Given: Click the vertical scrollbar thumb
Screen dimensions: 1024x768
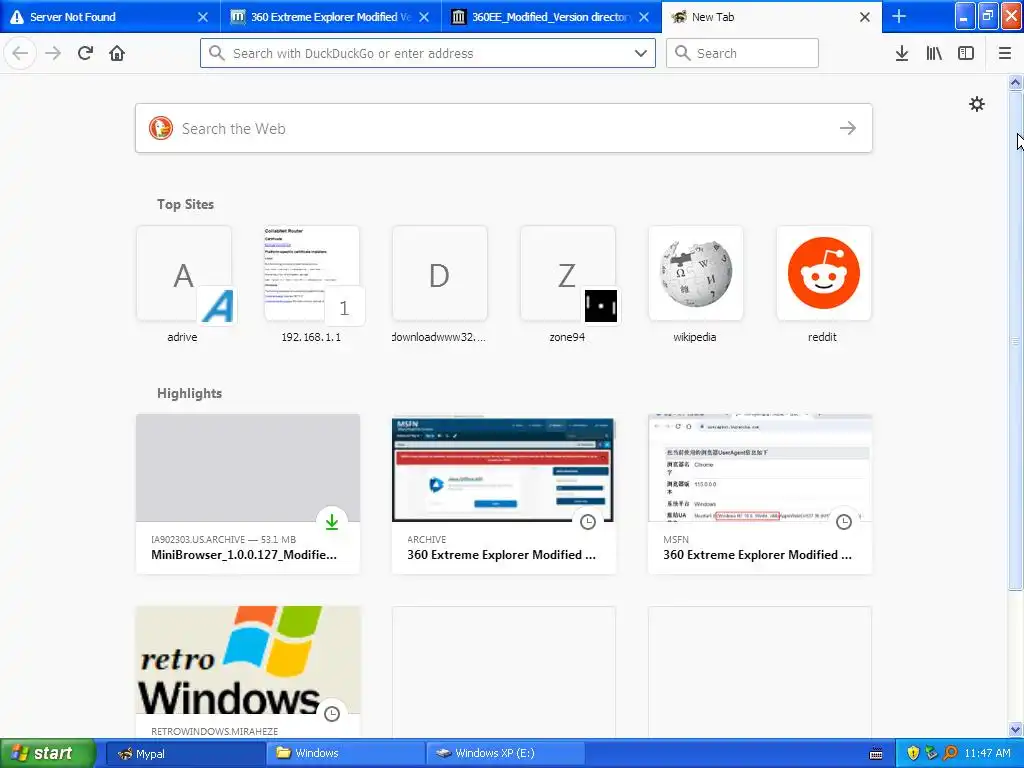Looking at the screenshot, I should pyautogui.click(x=1015, y=340).
